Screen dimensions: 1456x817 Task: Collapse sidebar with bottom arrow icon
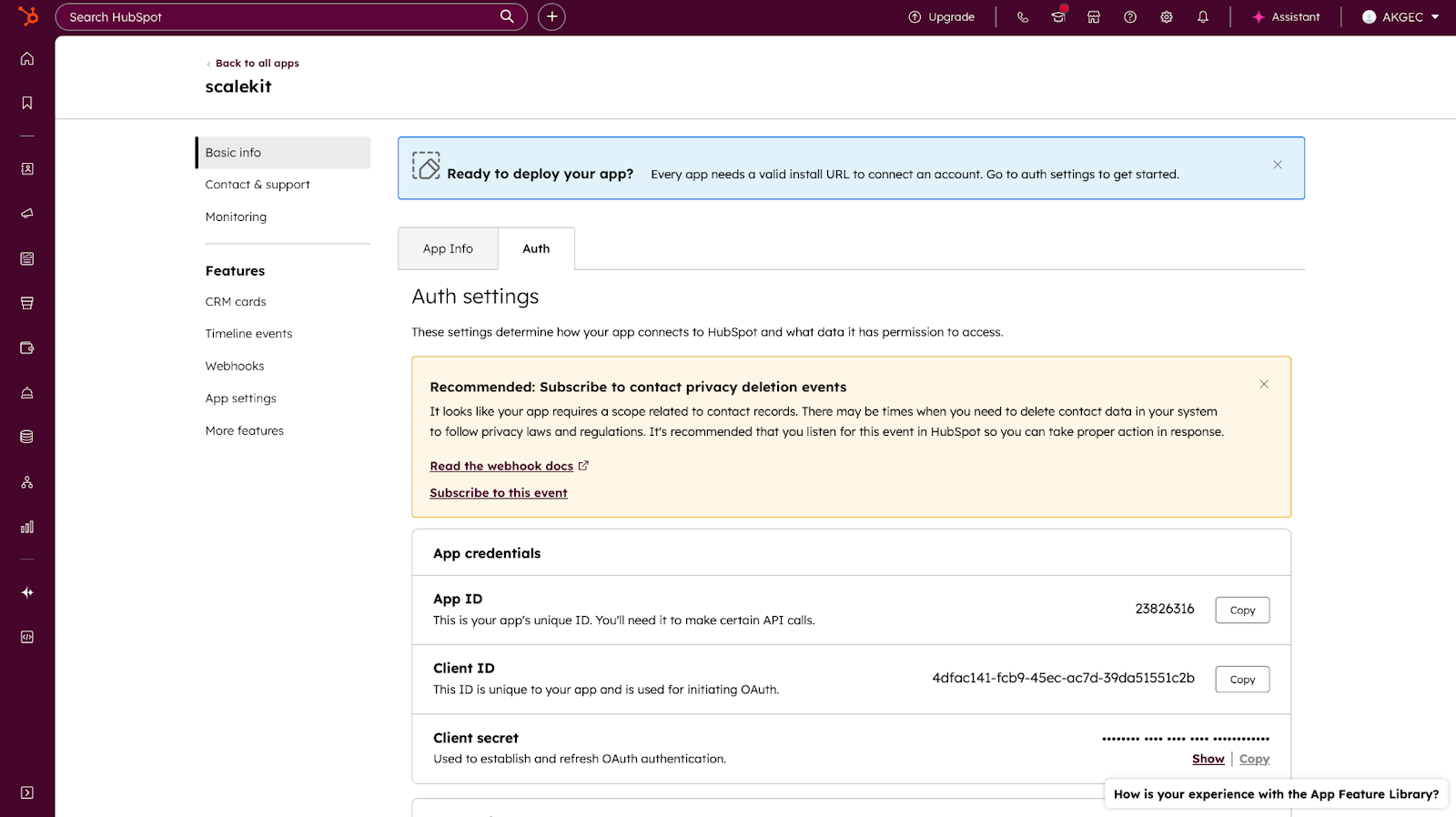pyautogui.click(x=27, y=792)
